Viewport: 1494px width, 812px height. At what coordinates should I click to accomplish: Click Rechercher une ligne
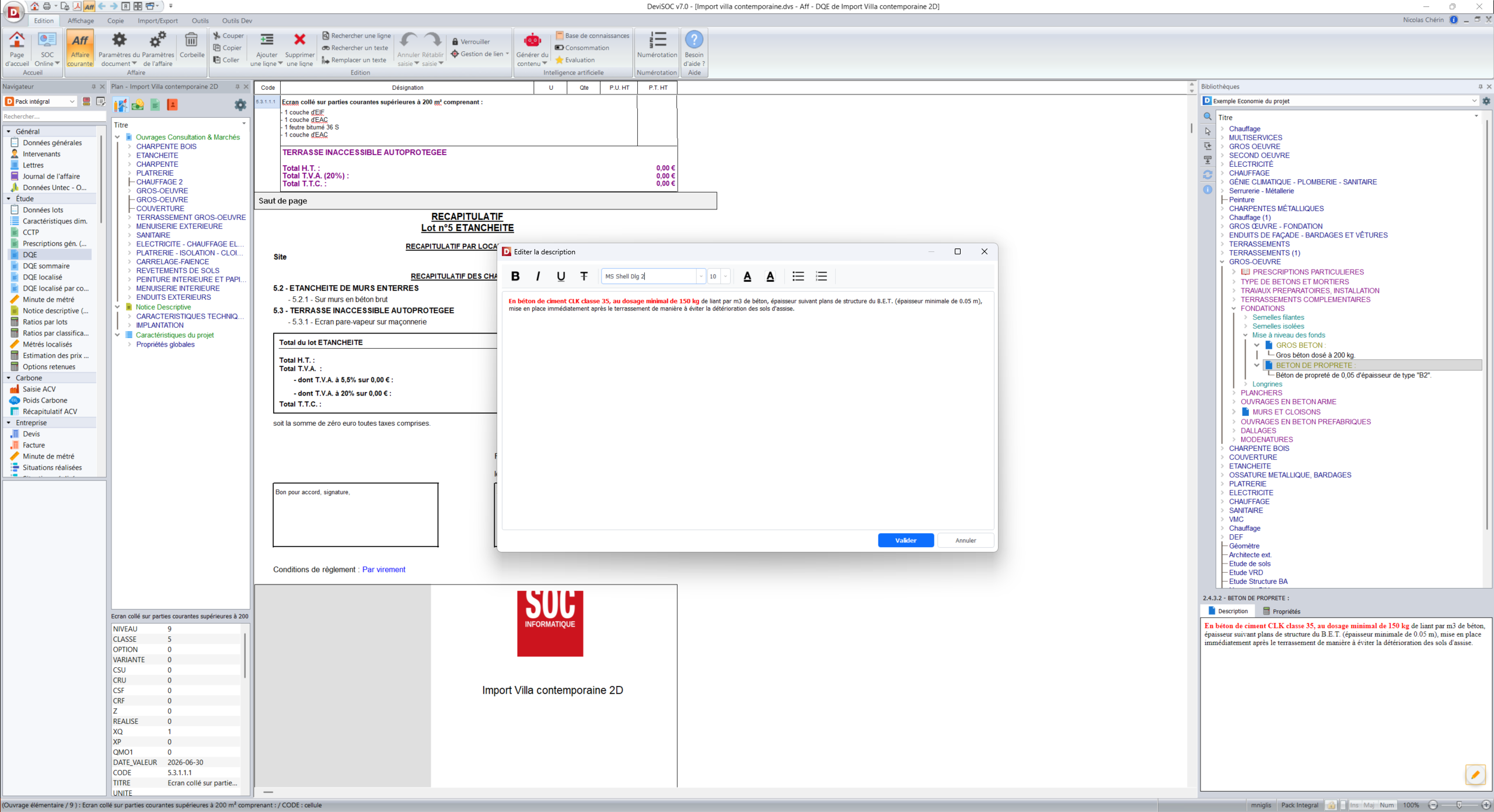pos(357,36)
